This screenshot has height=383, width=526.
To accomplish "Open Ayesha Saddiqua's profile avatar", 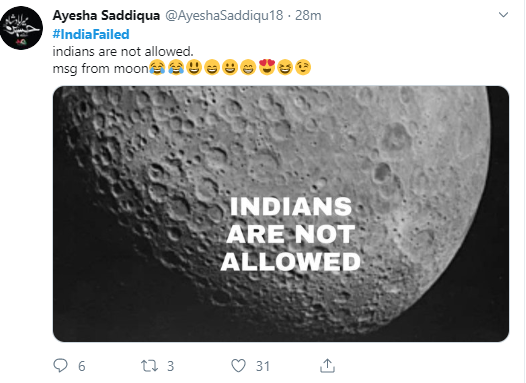I will (x=21, y=28).
